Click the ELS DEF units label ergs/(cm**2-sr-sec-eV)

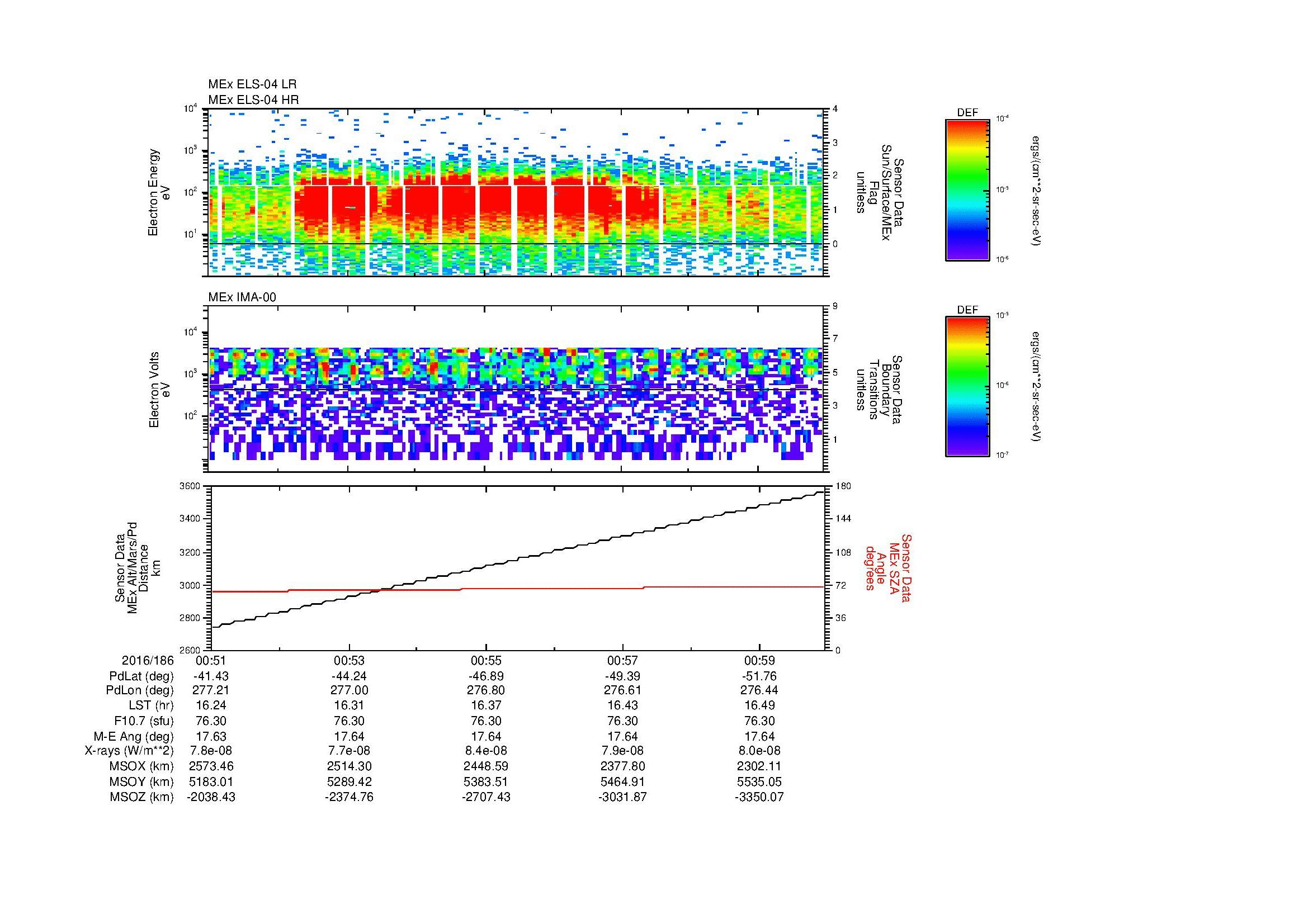[1036, 190]
